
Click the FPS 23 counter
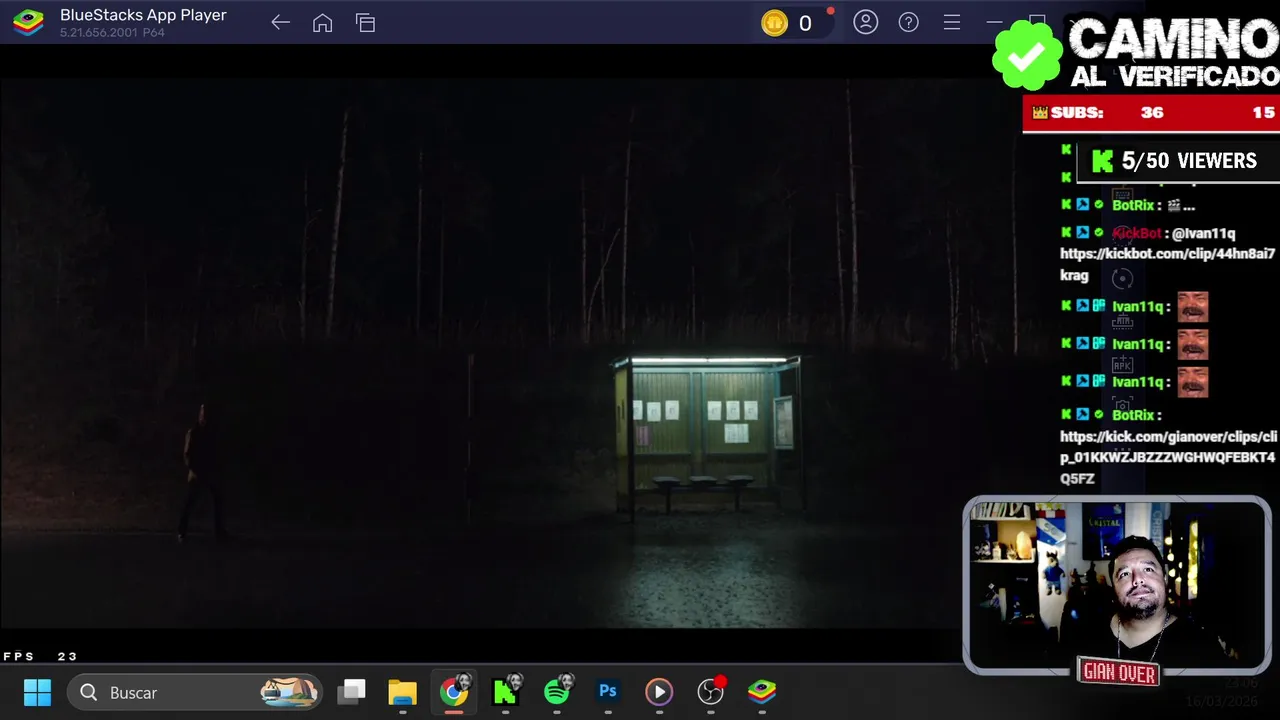pyautogui.click(x=40, y=656)
